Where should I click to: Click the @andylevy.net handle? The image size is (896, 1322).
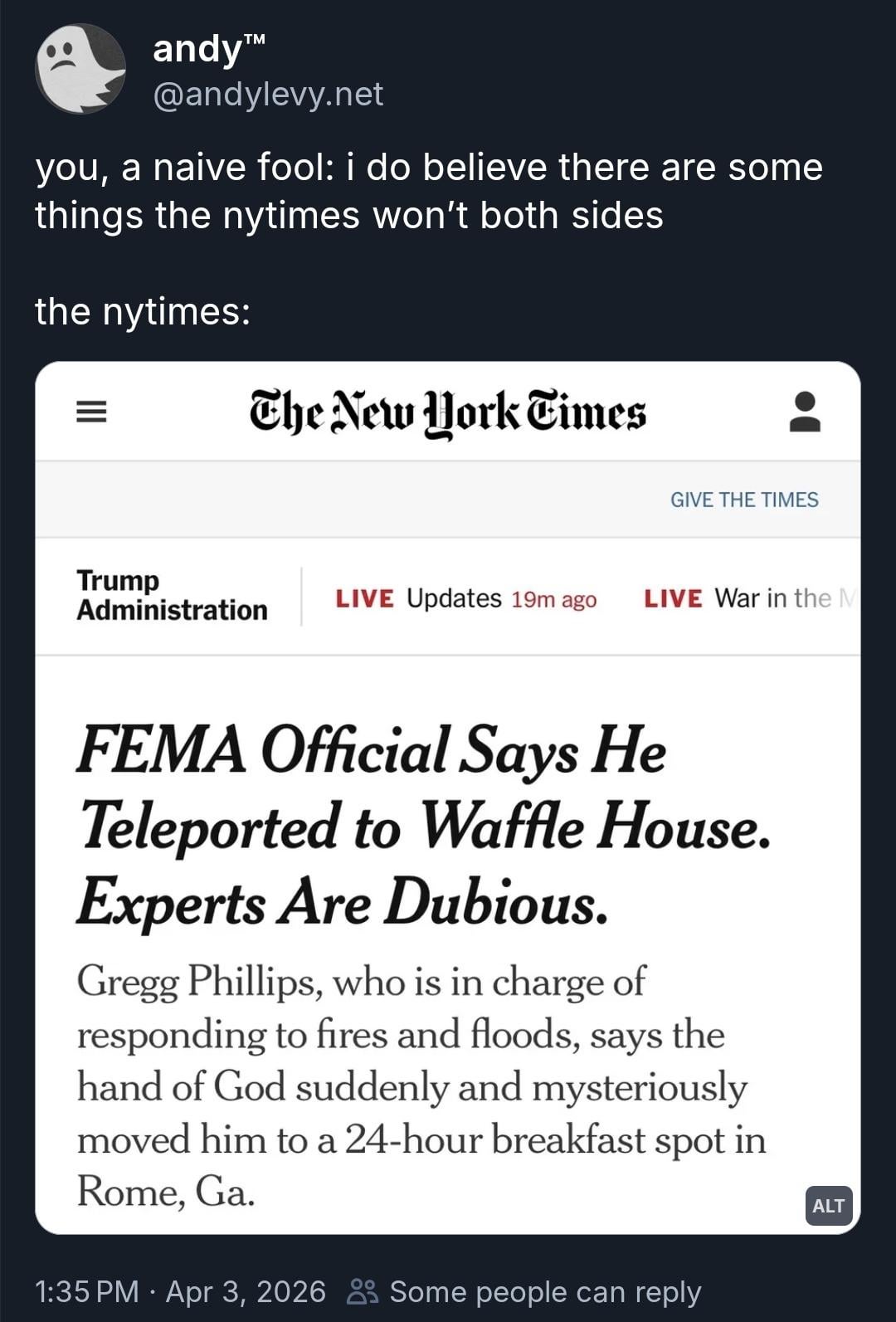point(268,94)
